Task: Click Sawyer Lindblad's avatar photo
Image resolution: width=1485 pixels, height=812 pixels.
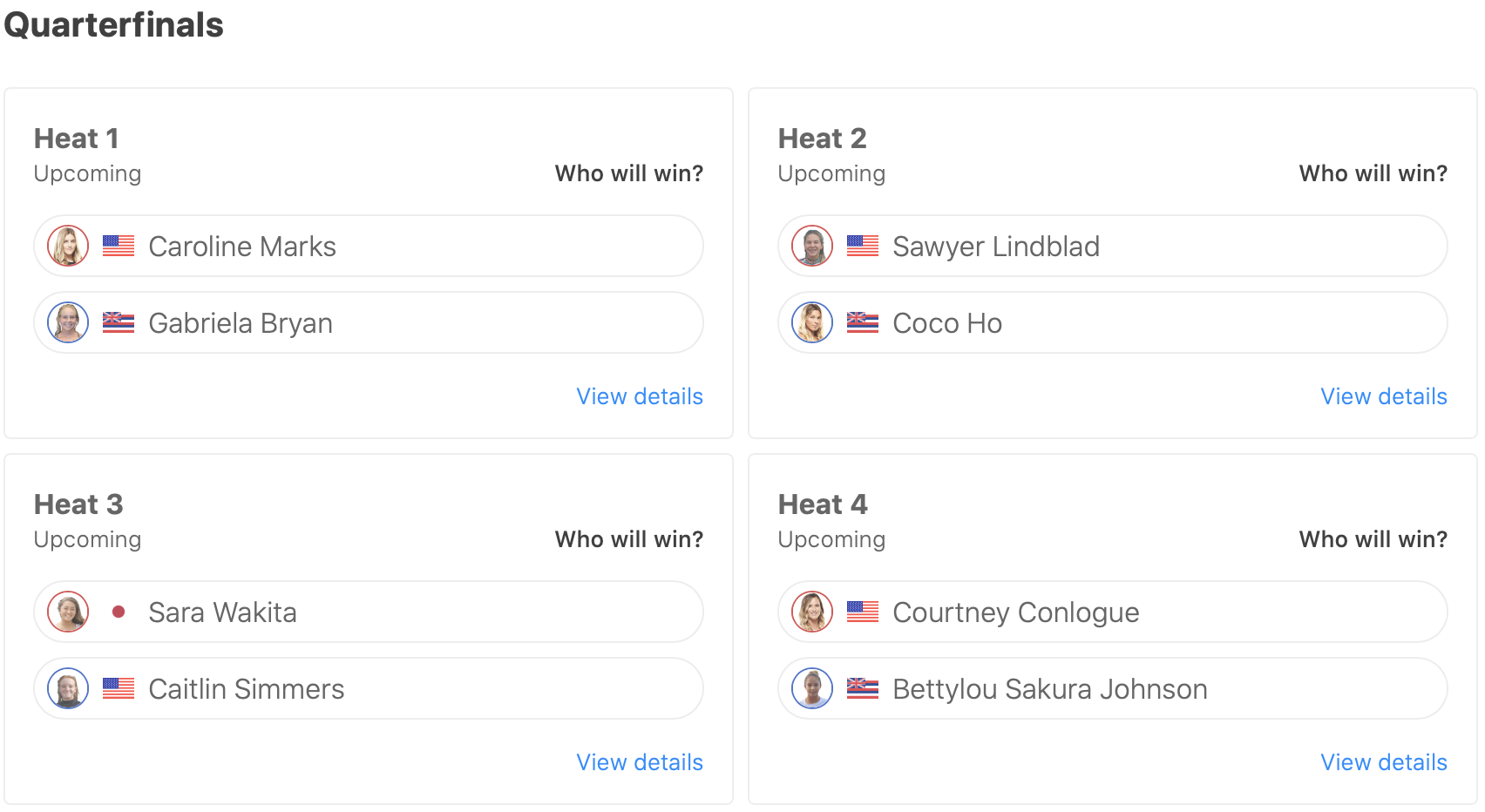Action: (812, 246)
